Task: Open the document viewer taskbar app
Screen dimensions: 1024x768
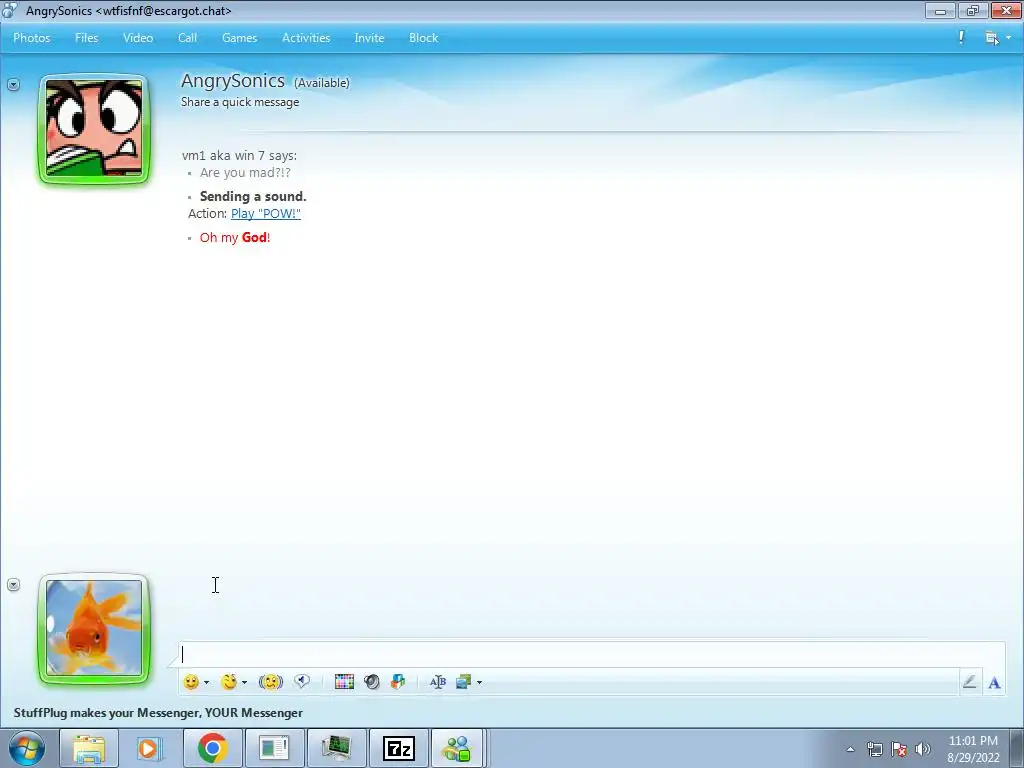Action: (x=274, y=748)
